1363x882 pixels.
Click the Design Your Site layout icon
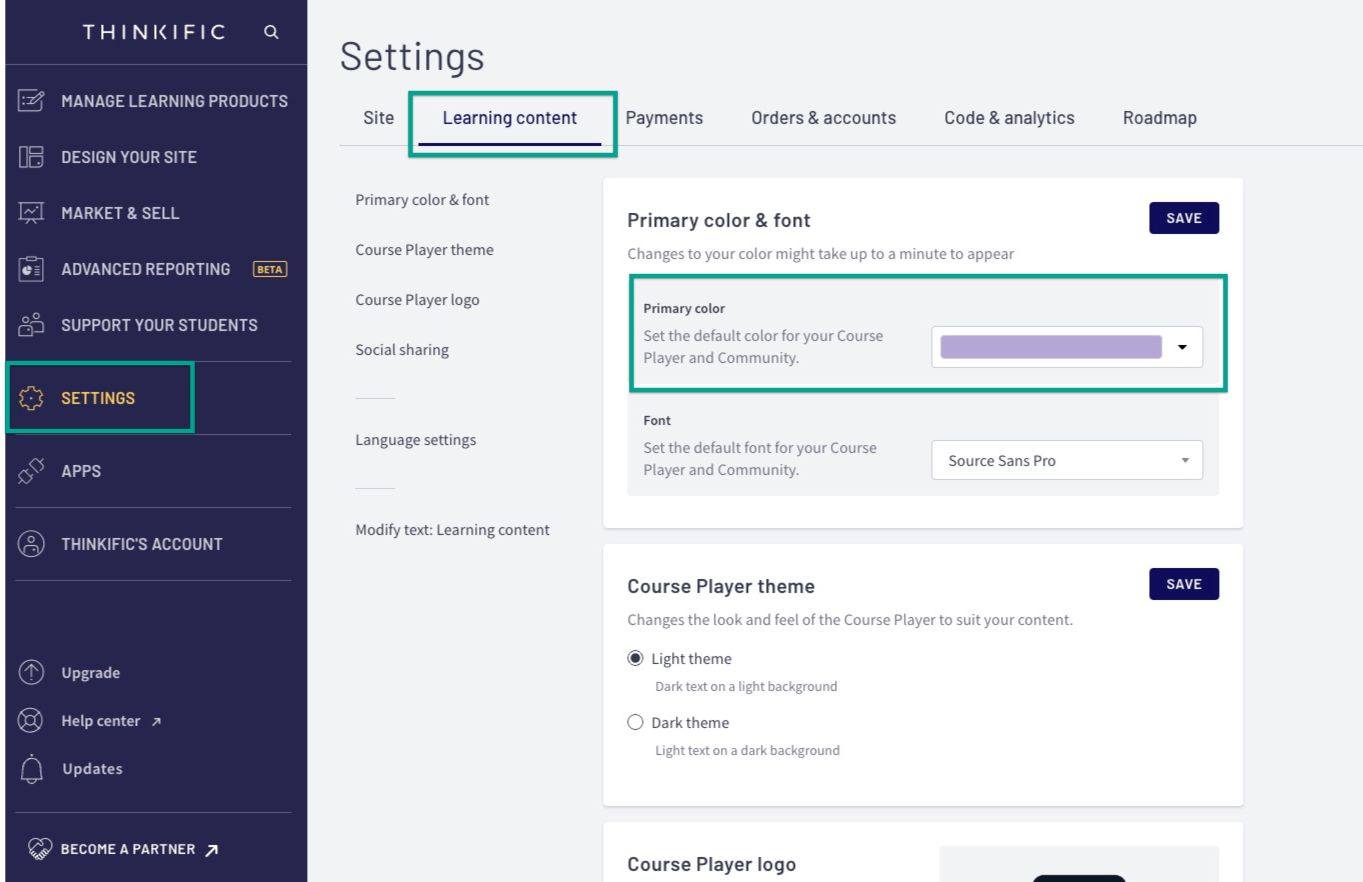tap(32, 157)
